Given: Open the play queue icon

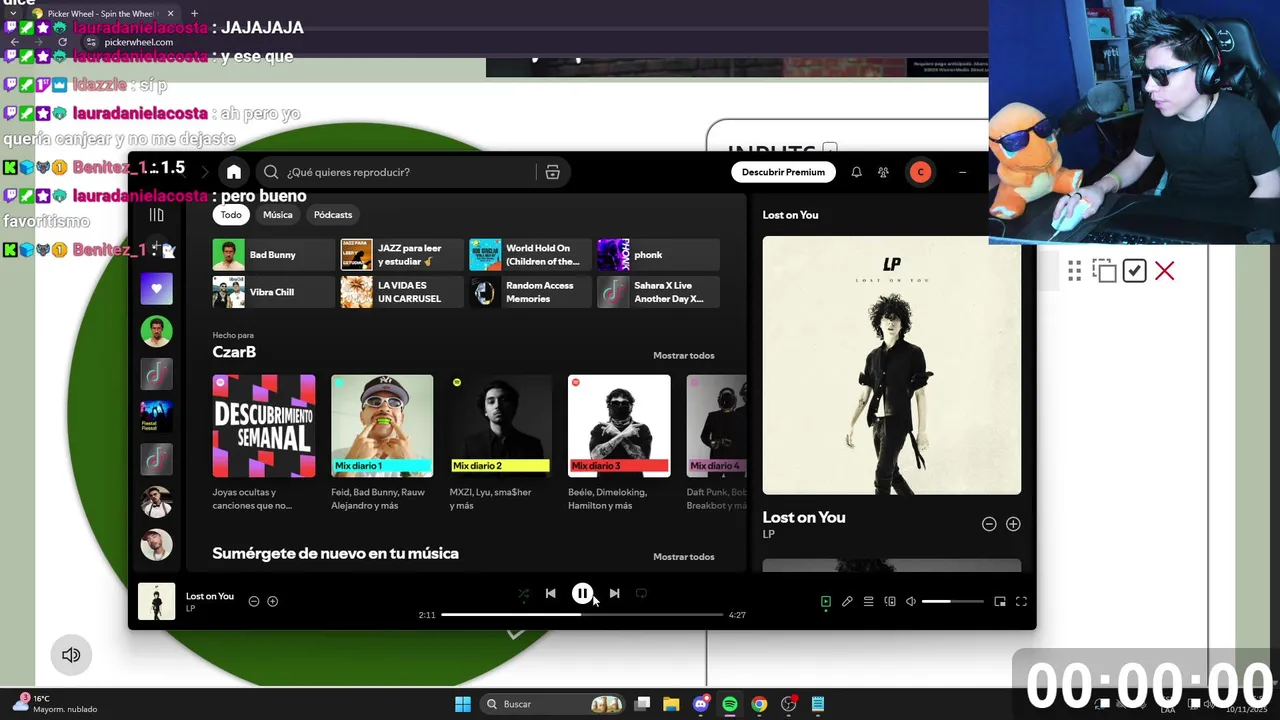Looking at the screenshot, I should (868, 602).
